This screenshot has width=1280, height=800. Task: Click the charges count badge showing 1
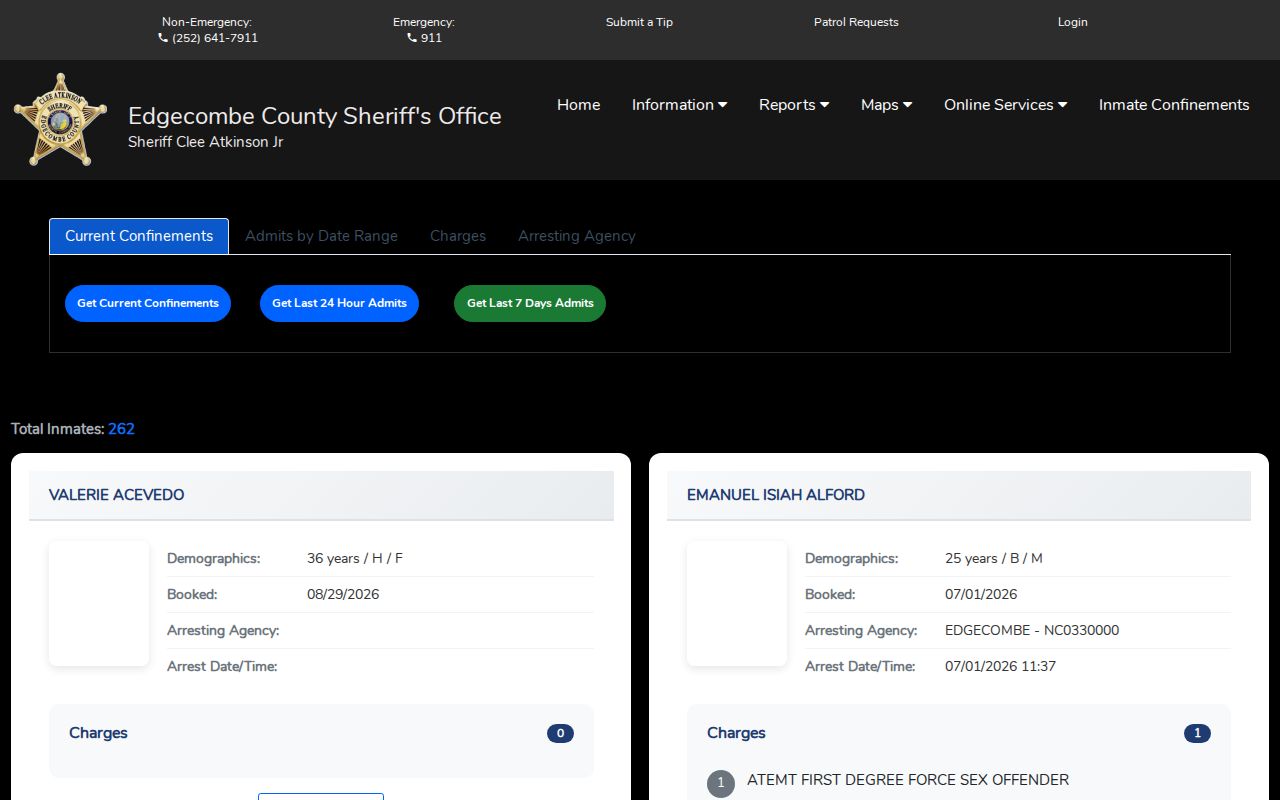click(x=1197, y=733)
